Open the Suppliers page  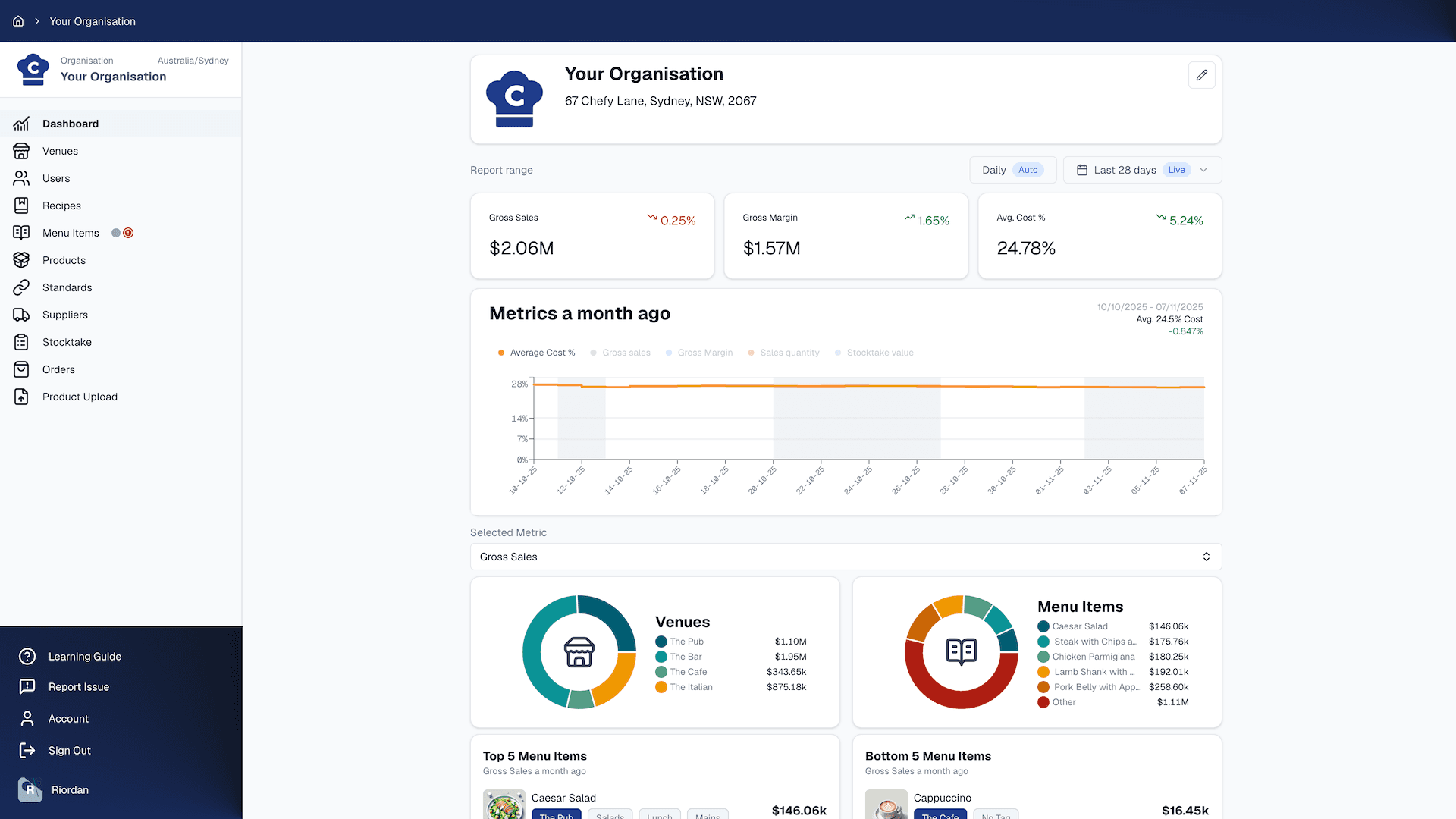22,315
